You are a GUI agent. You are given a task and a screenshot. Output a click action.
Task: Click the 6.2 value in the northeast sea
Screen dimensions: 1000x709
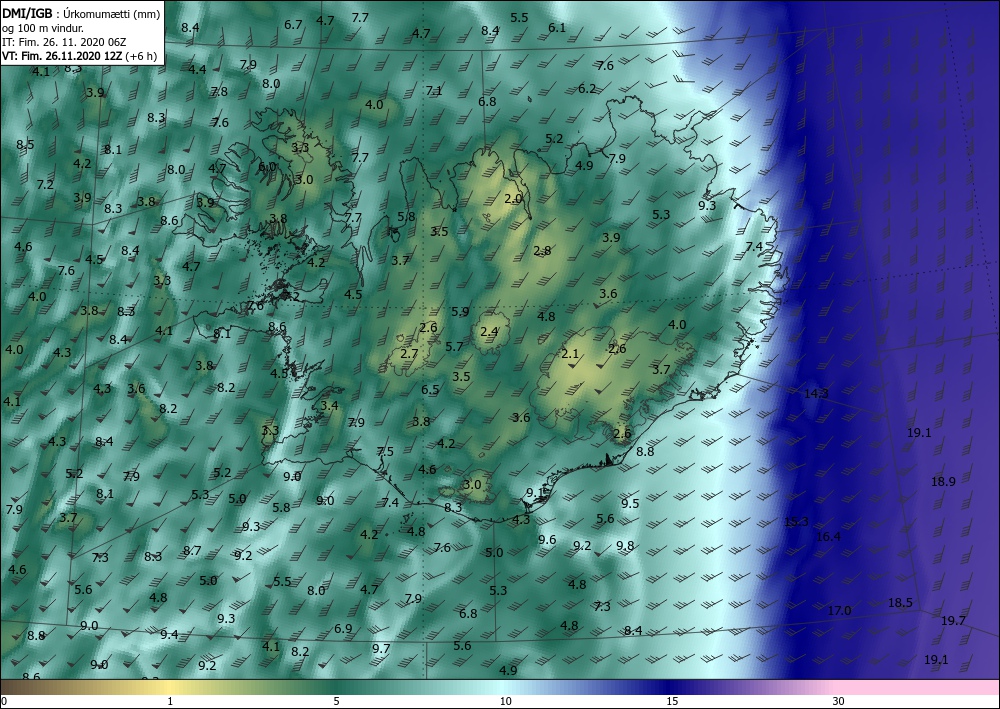(x=587, y=89)
